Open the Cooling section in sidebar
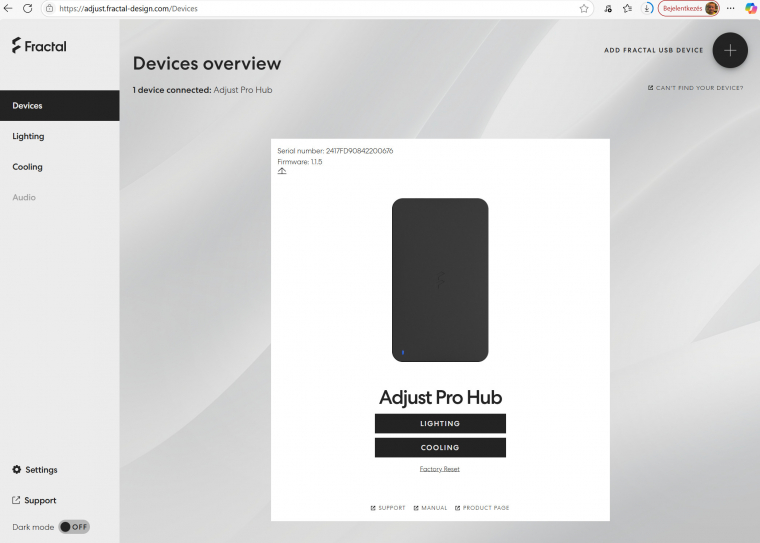The width and height of the screenshot is (760, 543). coord(27,167)
